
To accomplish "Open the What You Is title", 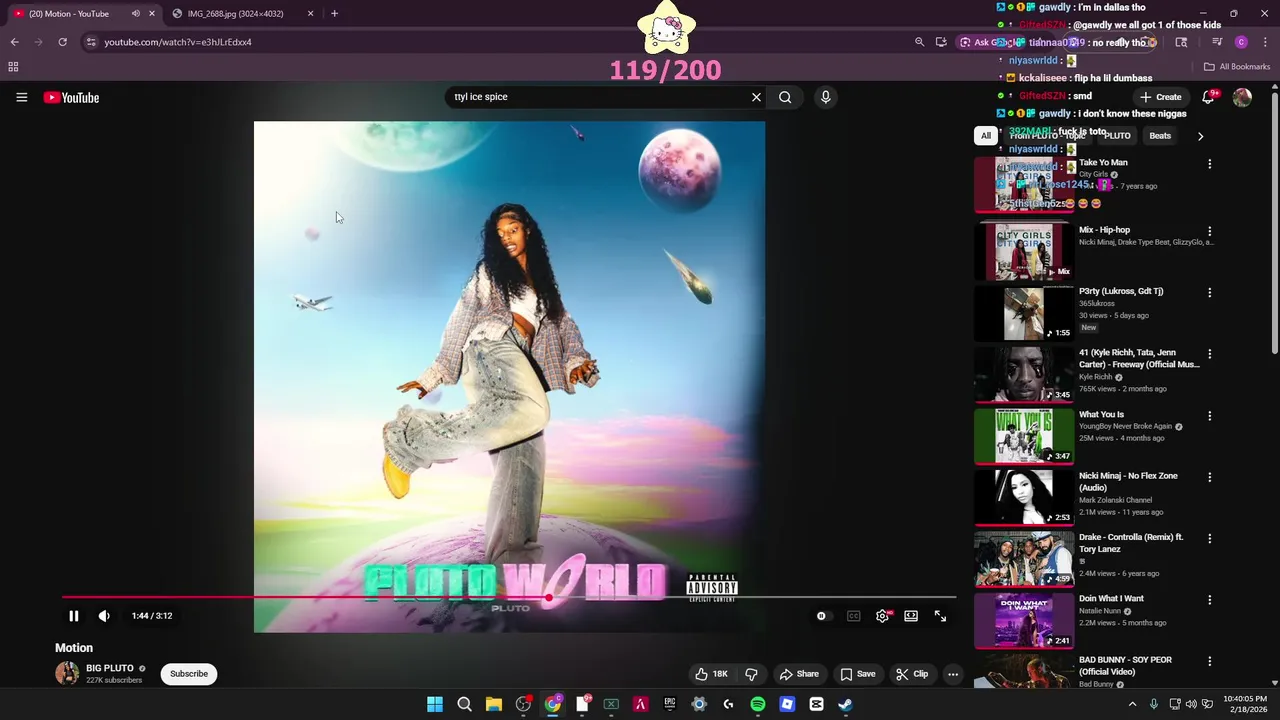I will 1101,414.
